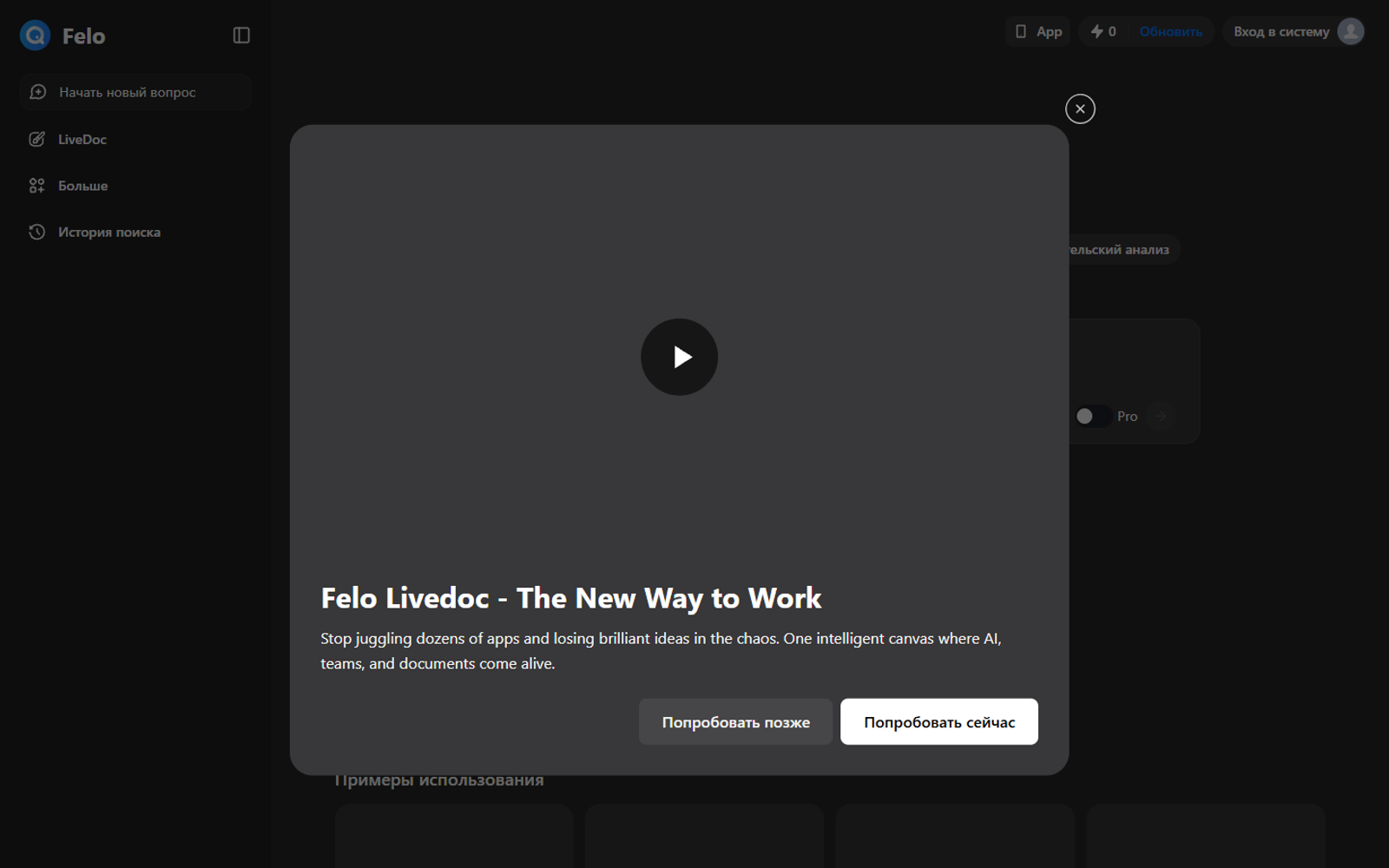
Task: Click the App phone icon button
Action: coord(1038,31)
